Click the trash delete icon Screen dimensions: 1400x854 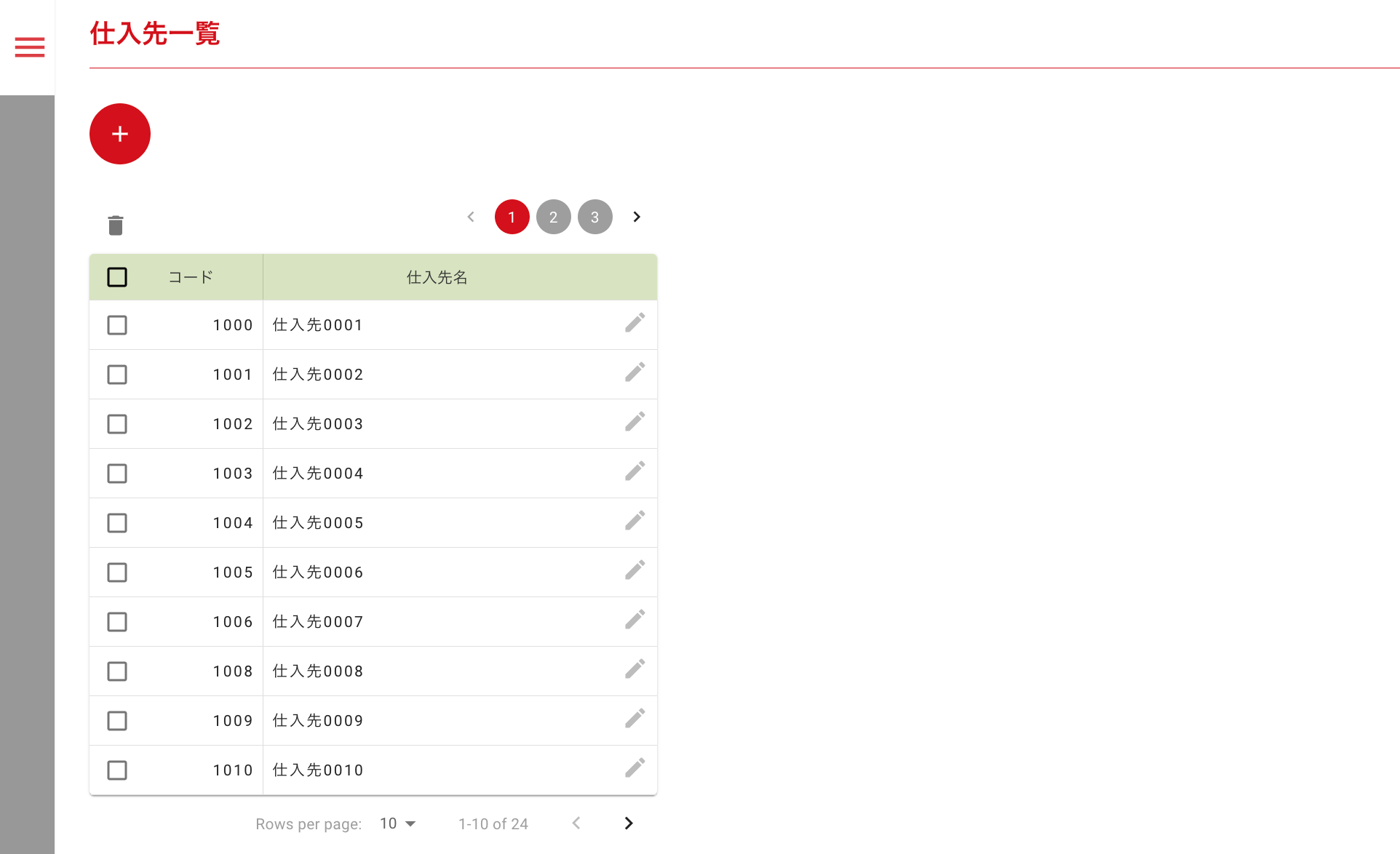(x=116, y=226)
